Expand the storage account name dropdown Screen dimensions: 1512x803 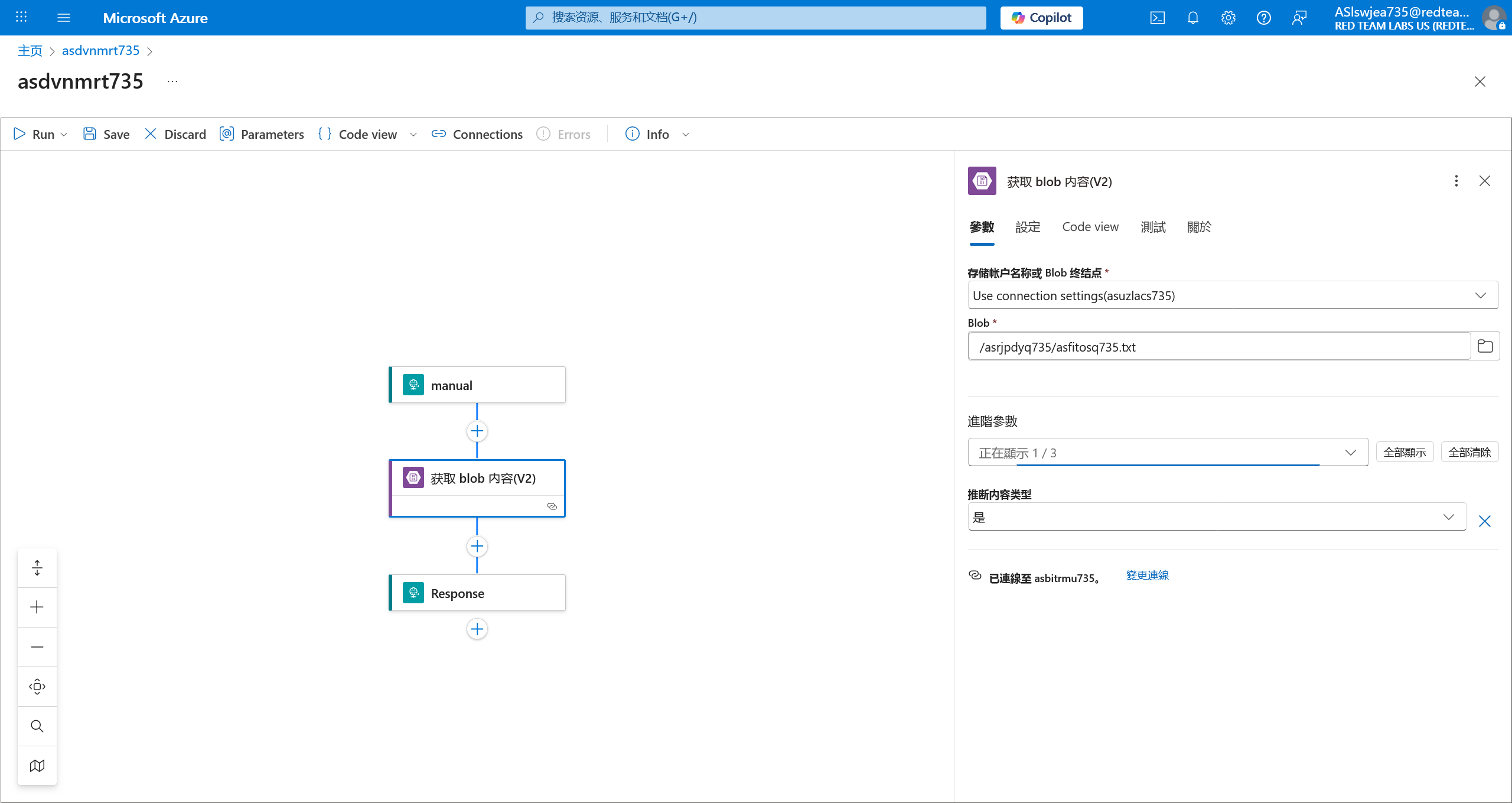[x=1480, y=295]
